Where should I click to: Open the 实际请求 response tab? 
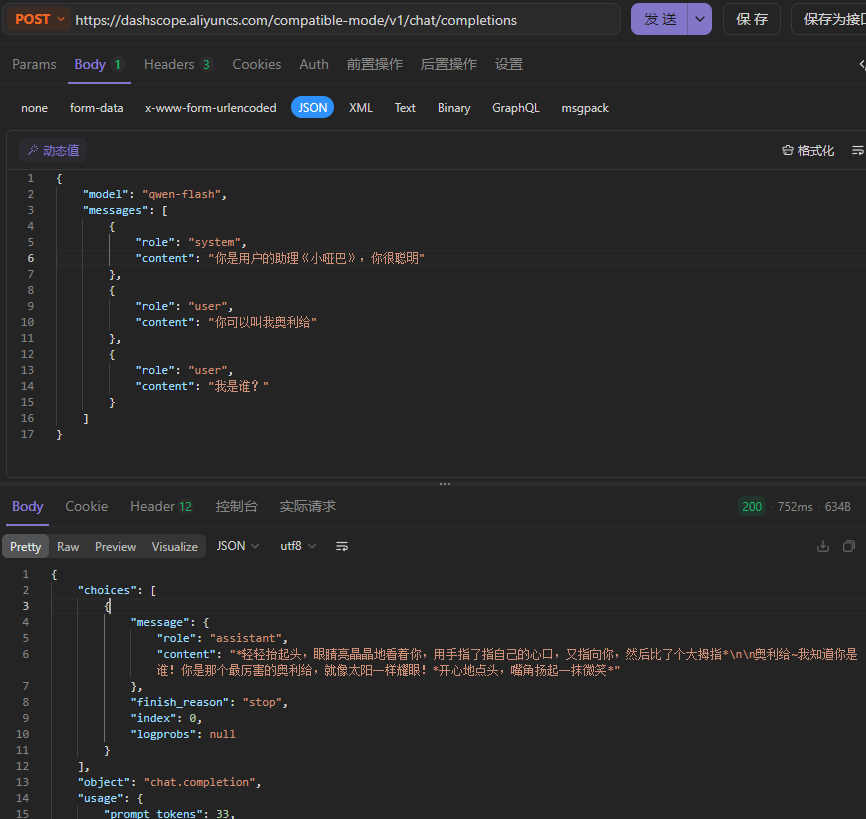tap(307, 506)
